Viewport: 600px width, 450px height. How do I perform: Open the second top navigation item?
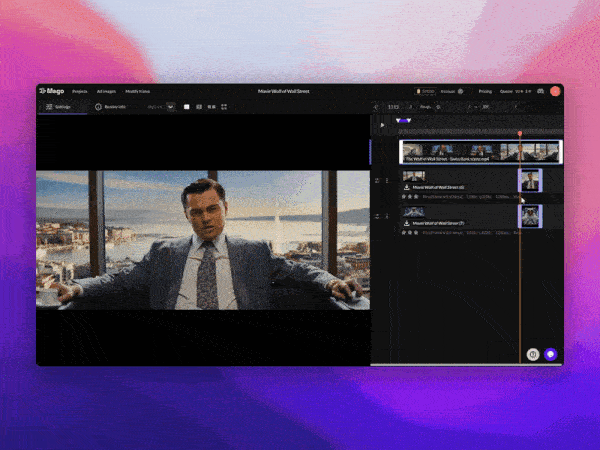coord(106,91)
